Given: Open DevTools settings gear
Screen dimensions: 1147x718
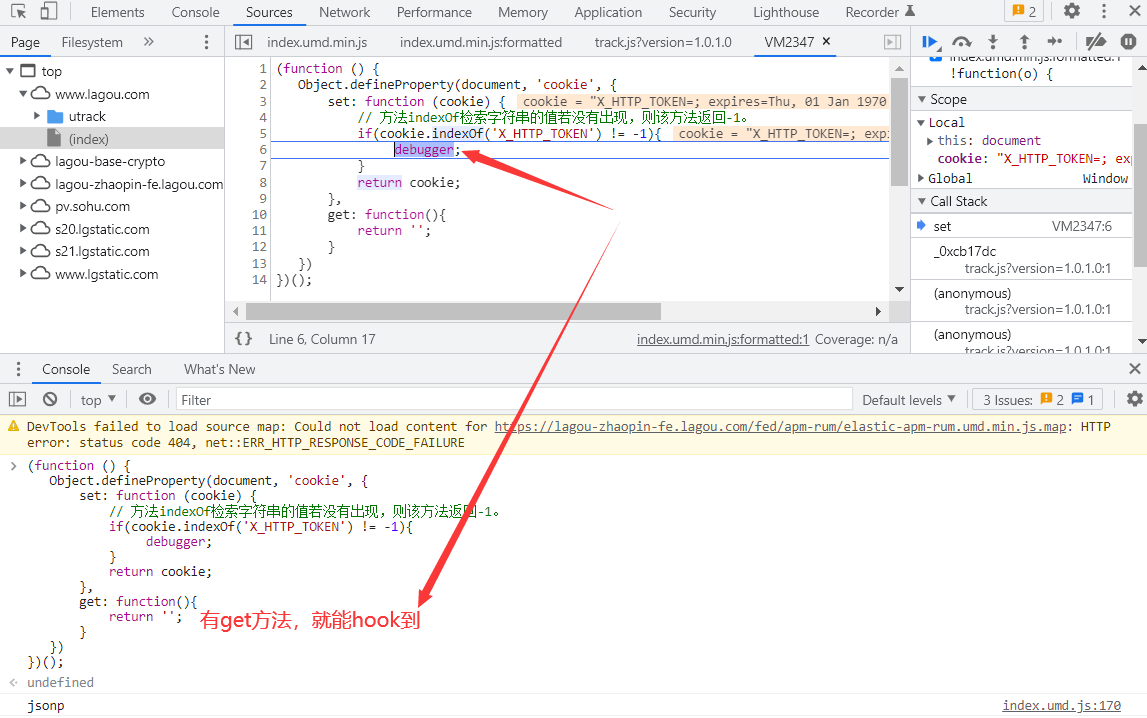Looking at the screenshot, I should 1072,12.
